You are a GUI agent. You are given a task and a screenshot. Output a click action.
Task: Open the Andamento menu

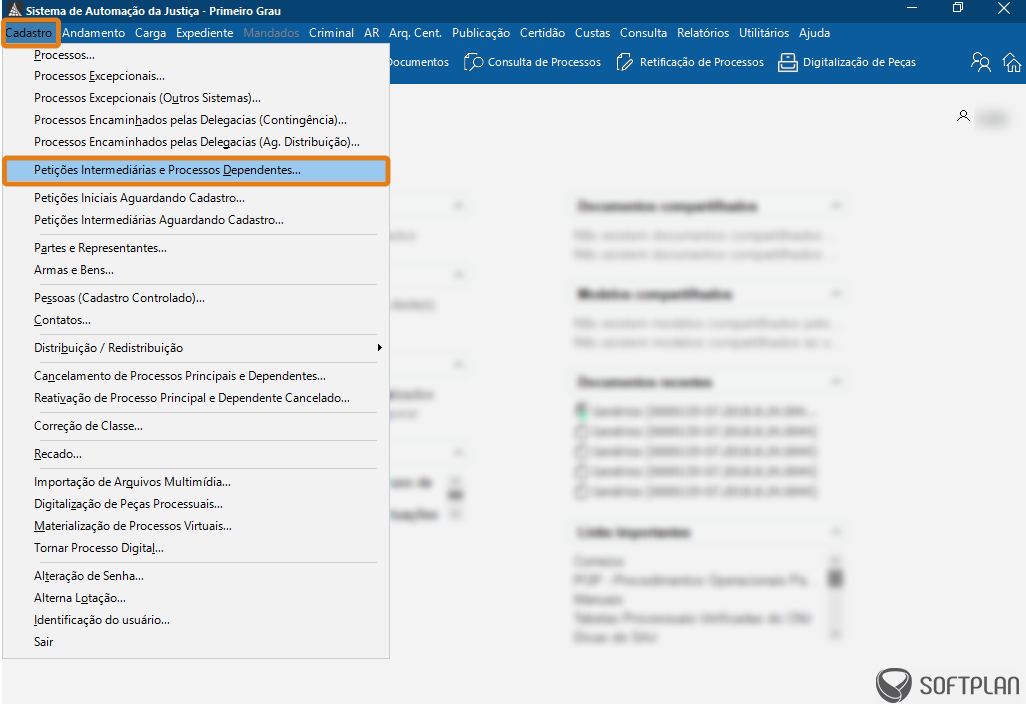(x=94, y=33)
